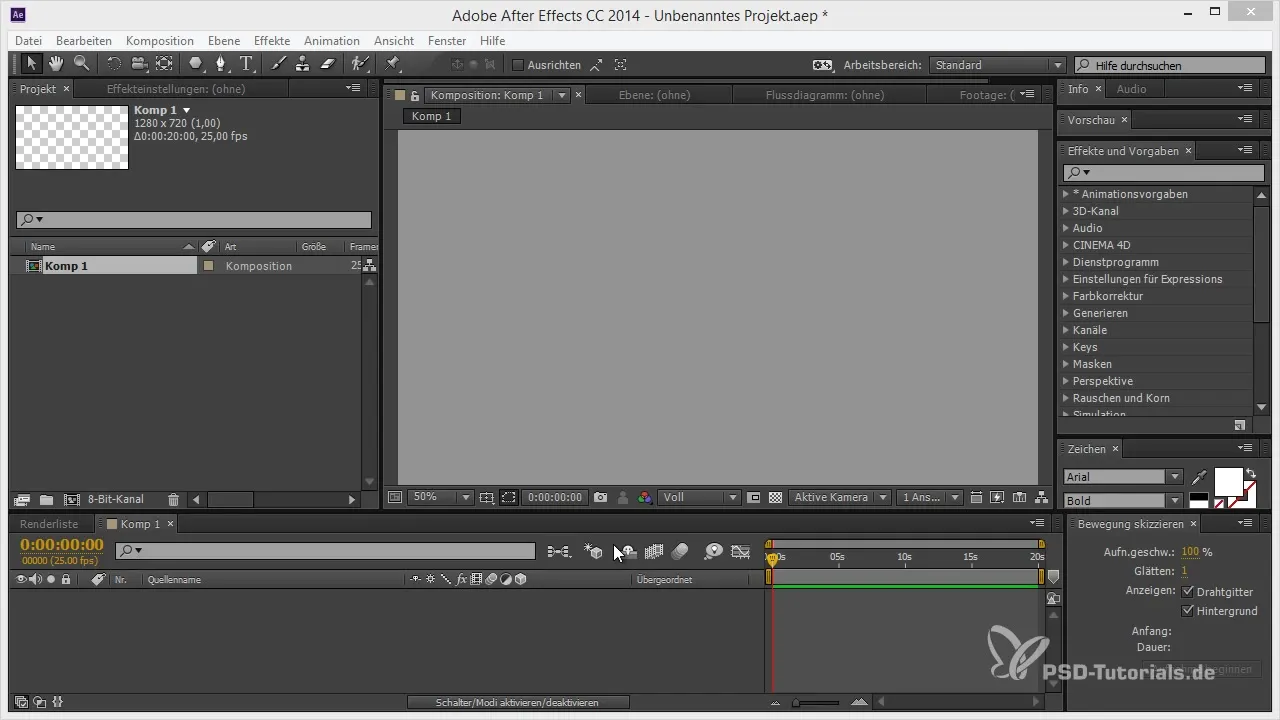Screen dimensions: 1280x720
Task: Click the timeline zoom slider
Action: [815, 703]
